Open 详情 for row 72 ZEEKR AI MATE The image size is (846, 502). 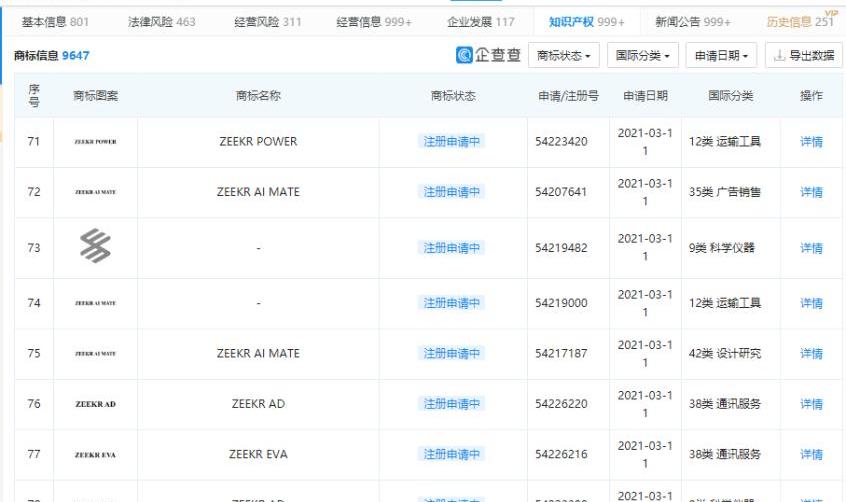coord(811,192)
